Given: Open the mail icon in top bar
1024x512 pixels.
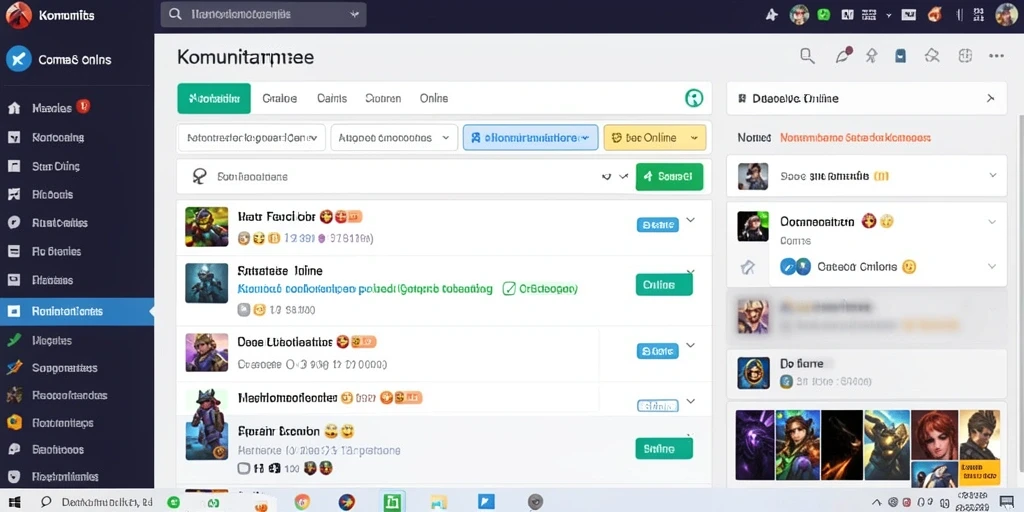Looking at the screenshot, I should pyautogui.click(x=908, y=14).
